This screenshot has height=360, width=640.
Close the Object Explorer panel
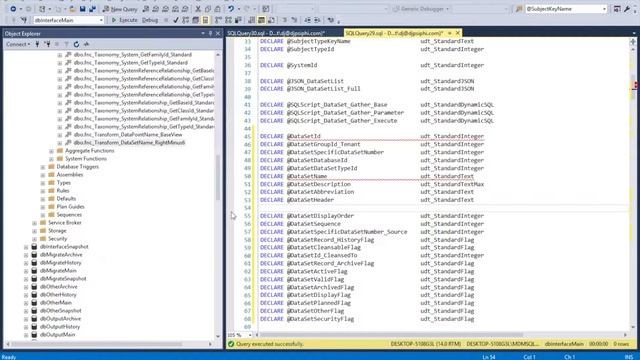coord(218,33)
